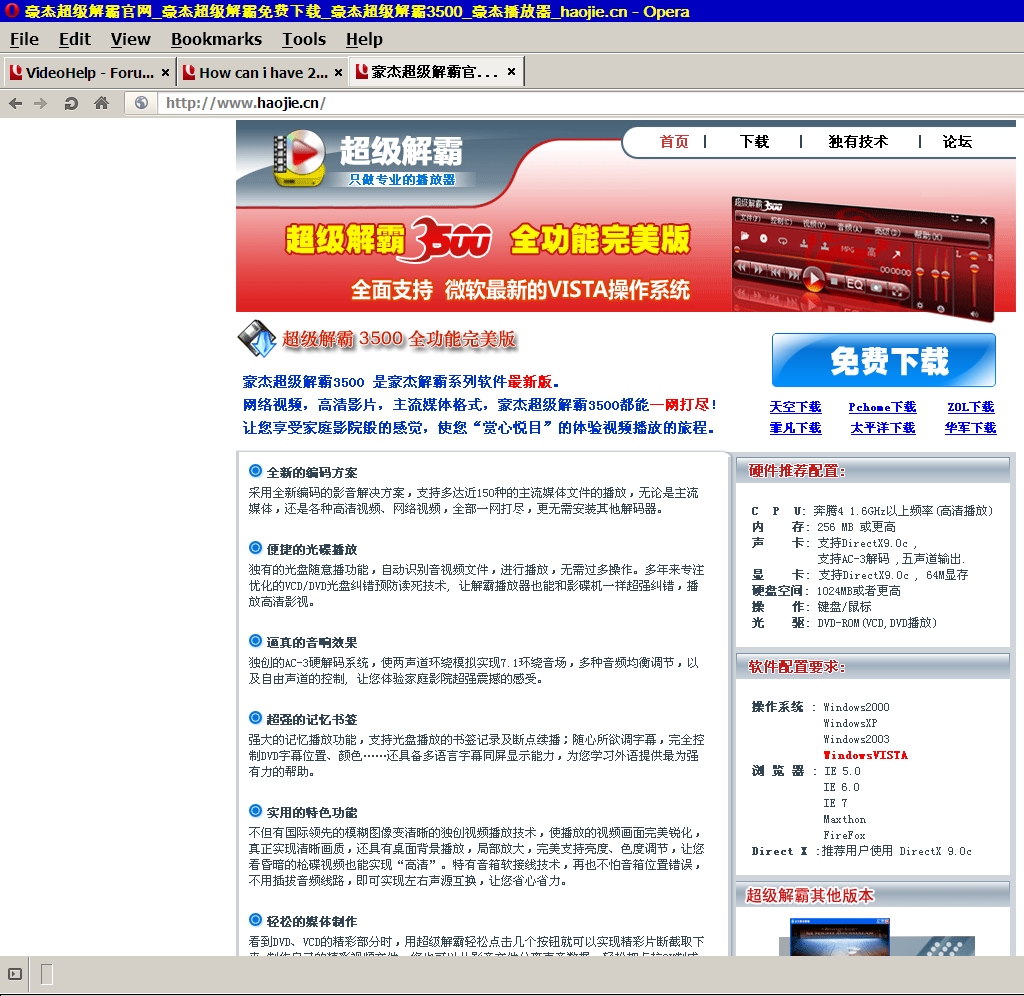Image resolution: width=1024 pixels, height=996 pixels.
Task: Open the Edit menu
Action: 74,39
